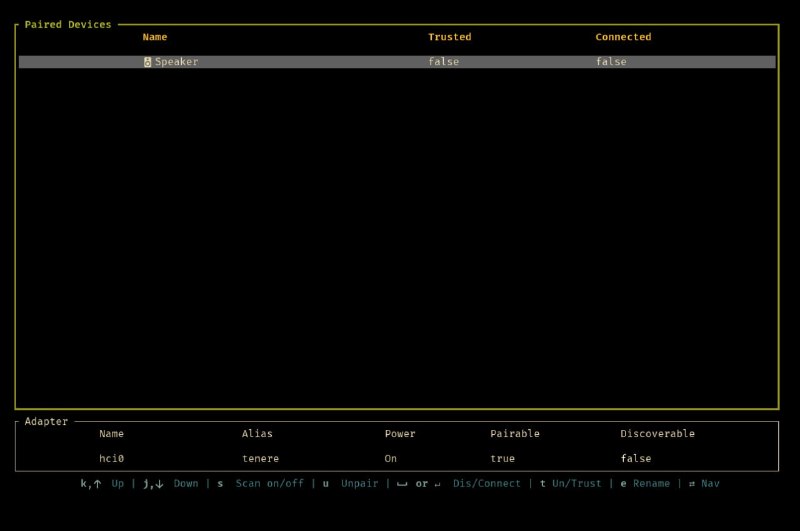Click the space bar key symbol
This screenshot has height=531, width=800.
(402, 485)
